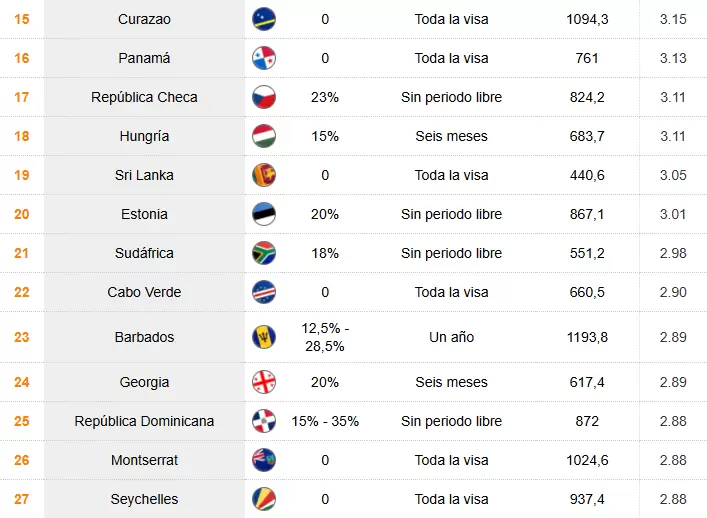The height and width of the screenshot is (518, 707).
Task: Click the Cabo Verde flag icon
Action: (x=264, y=292)
